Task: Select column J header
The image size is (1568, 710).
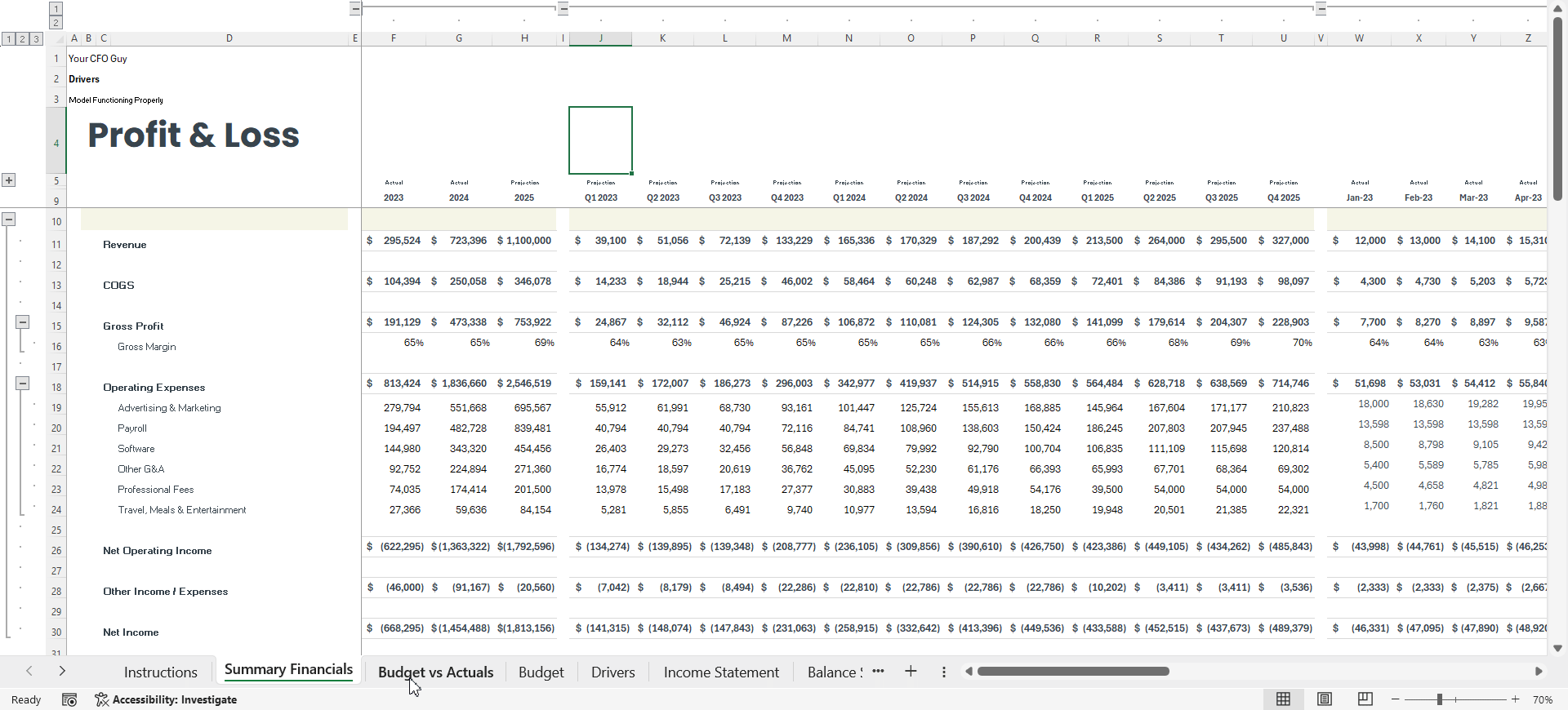Action: point(600,38)
